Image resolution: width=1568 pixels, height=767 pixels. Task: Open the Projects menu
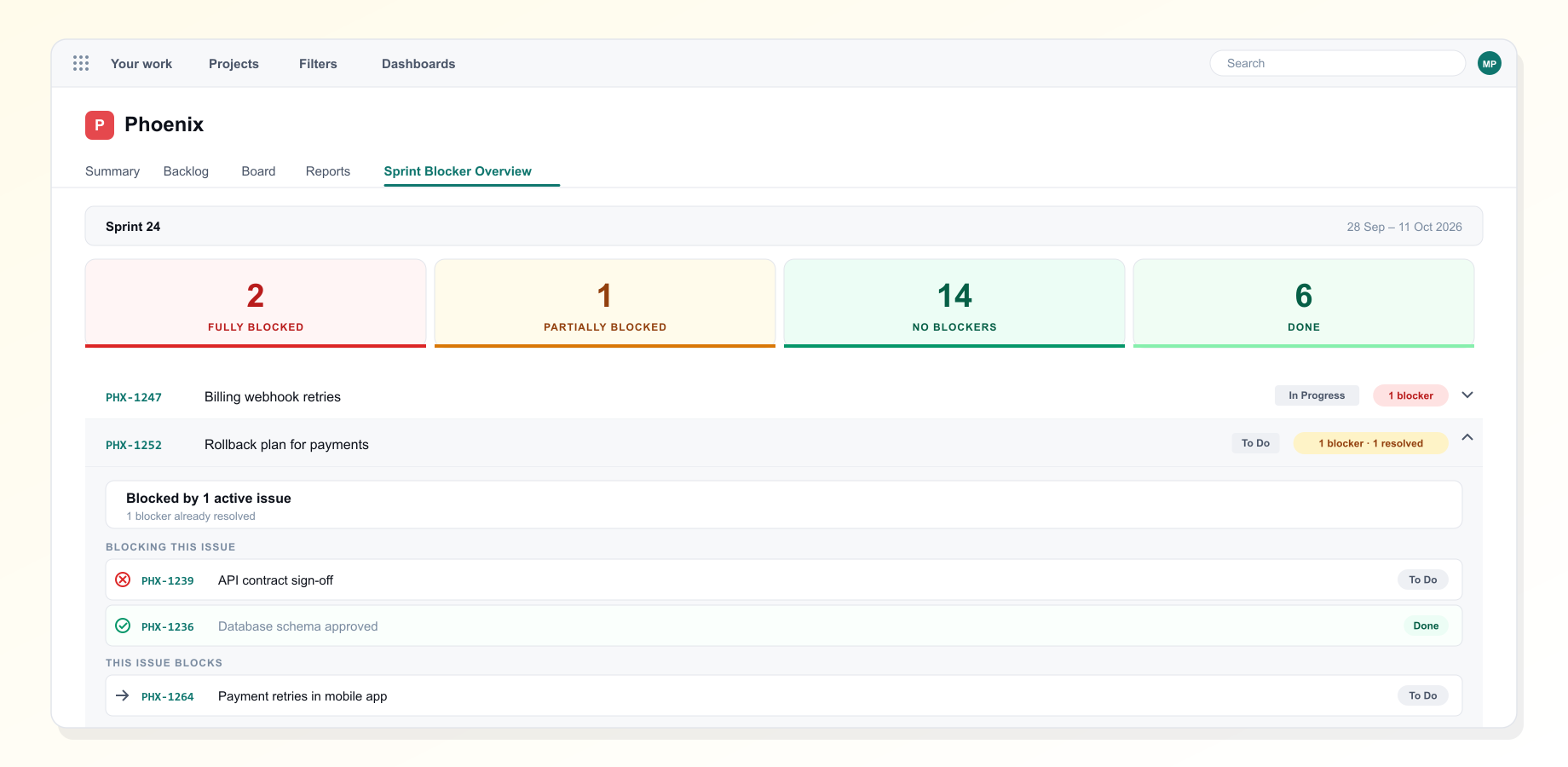(233, 64)
